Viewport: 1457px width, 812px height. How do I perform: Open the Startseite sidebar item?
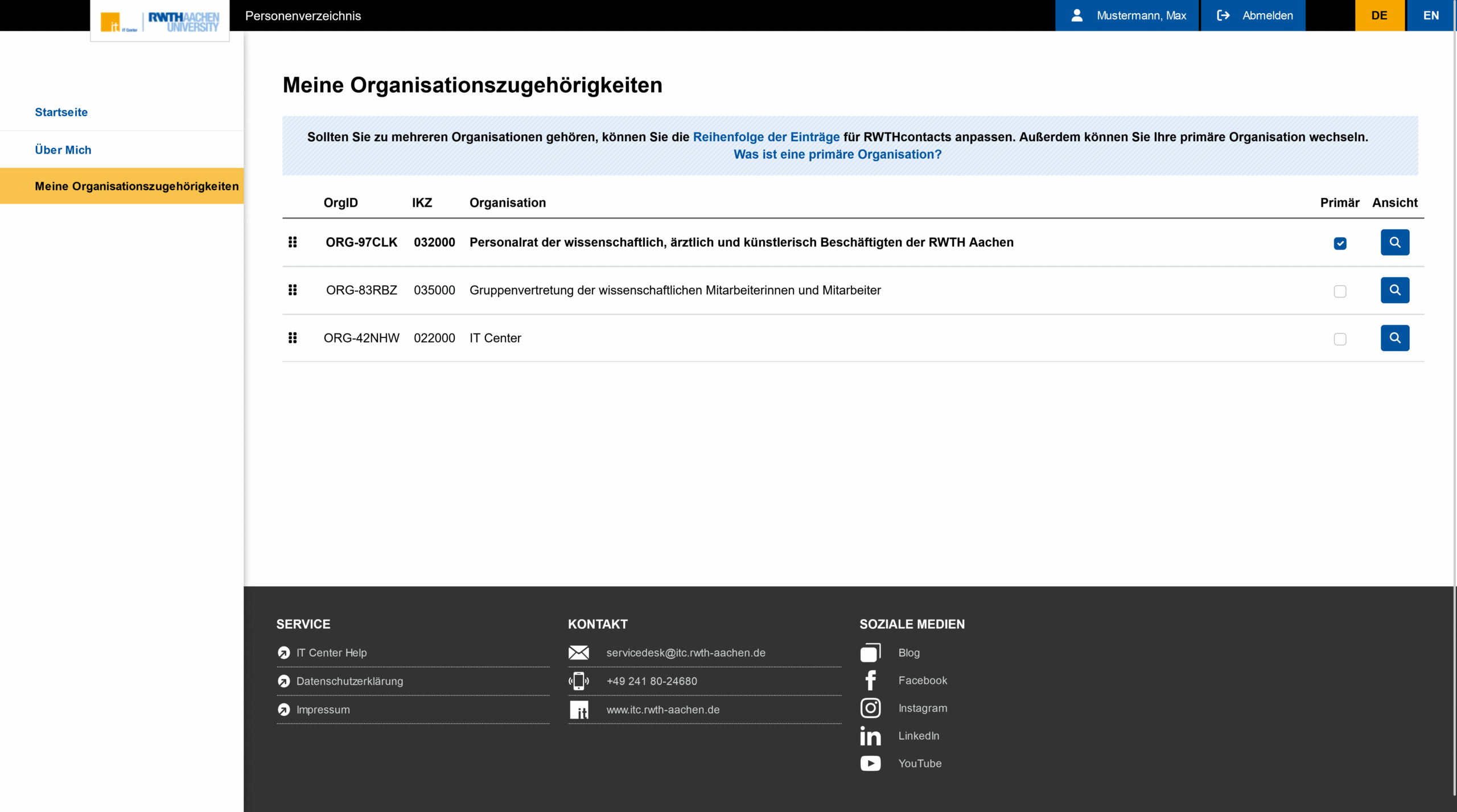pyautogui.click(x=61, y=112)
